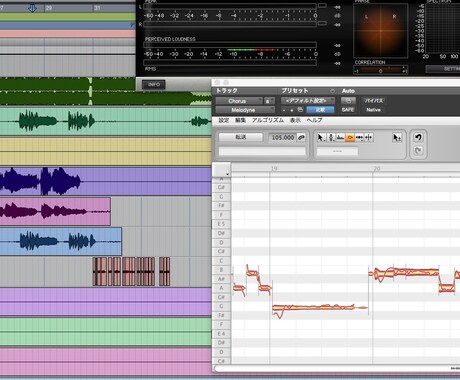Open the アルゴリズム menu

[x=268, y=120]
